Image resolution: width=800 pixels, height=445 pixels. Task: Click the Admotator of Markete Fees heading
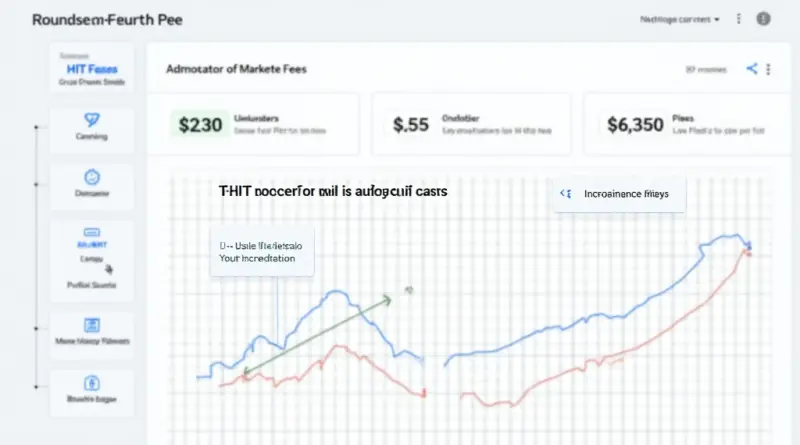pyautogui.click(x=235, y=69)
